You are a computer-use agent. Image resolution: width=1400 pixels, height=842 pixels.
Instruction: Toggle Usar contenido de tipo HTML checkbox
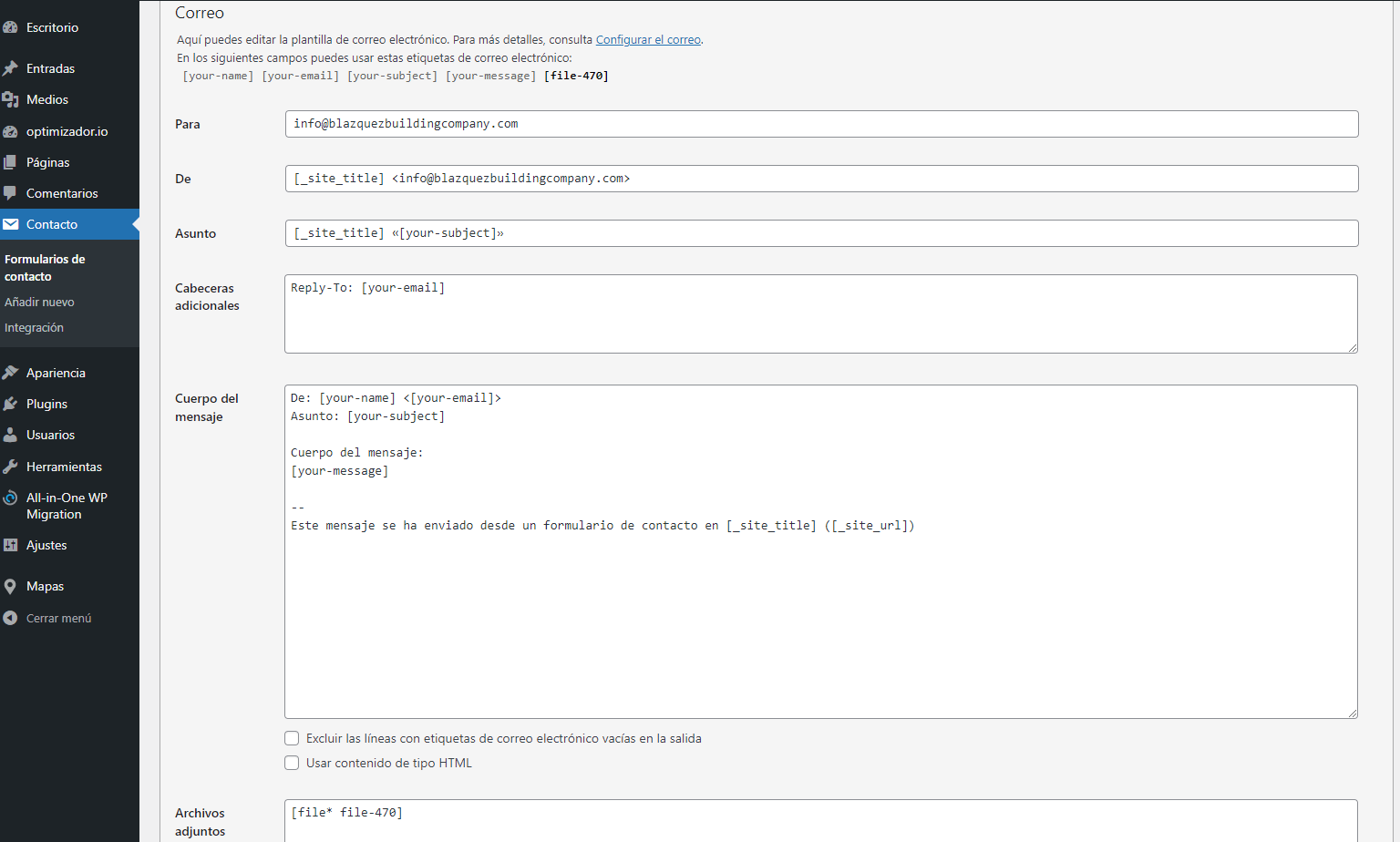pyautogui.click(x=292, y=763)
